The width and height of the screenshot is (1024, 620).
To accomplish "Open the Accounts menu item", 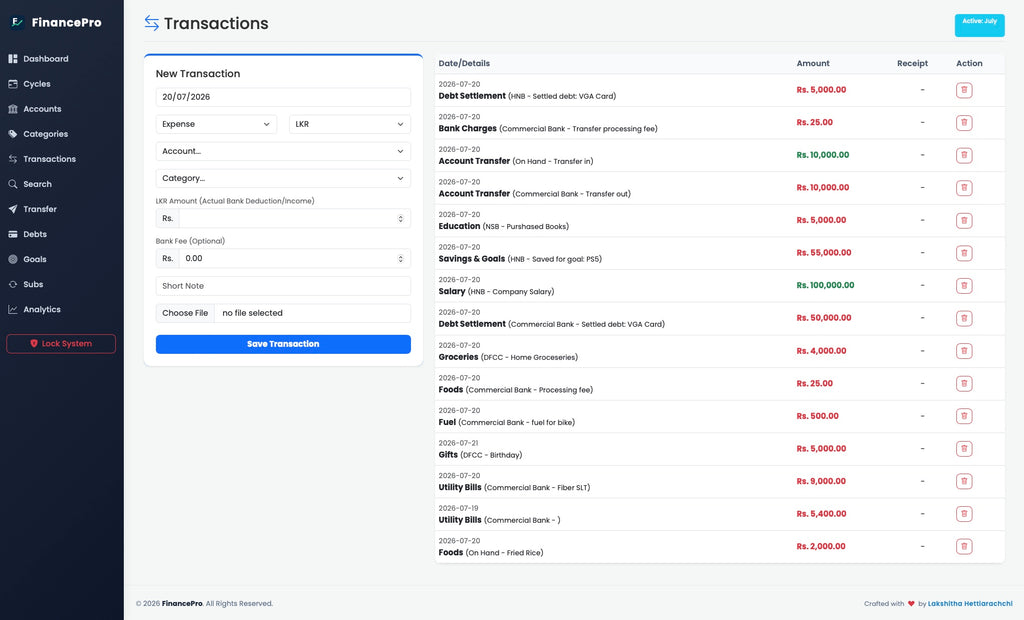I will [42, 109].
